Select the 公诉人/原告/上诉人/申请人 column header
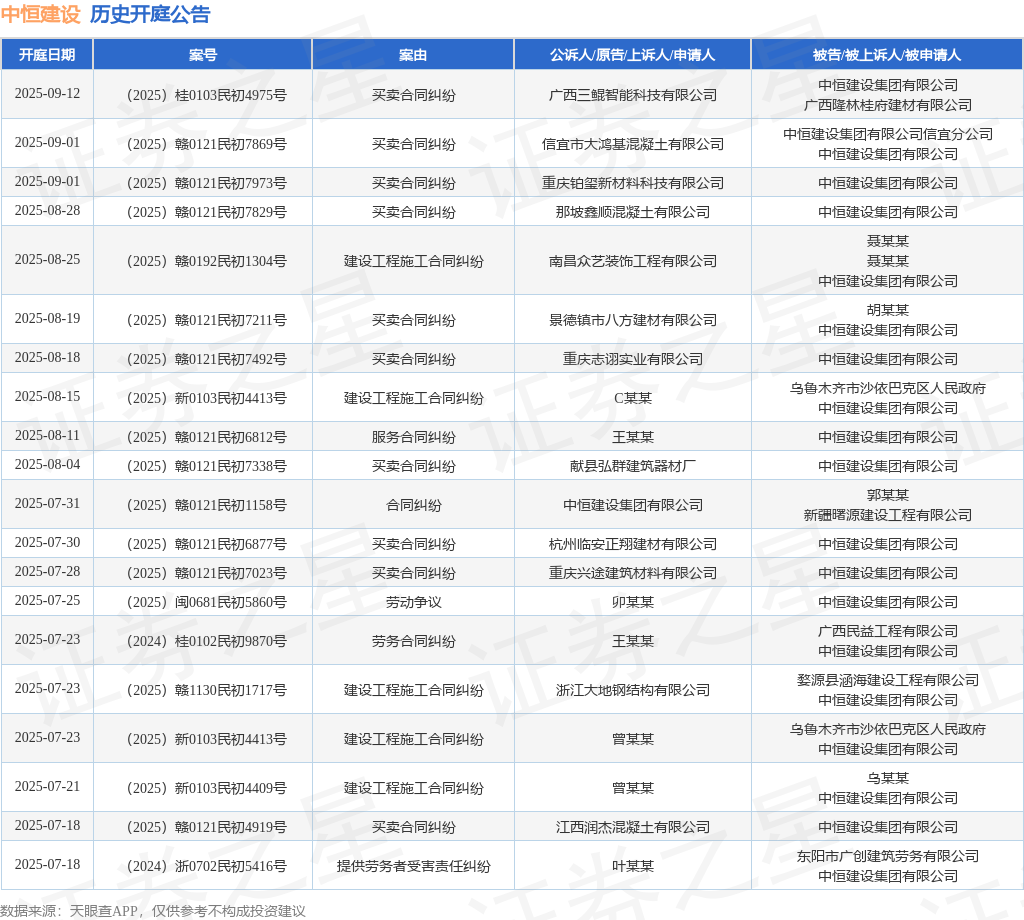The height and width of the screenshot is (920, 1024). (x=633, y=55)
